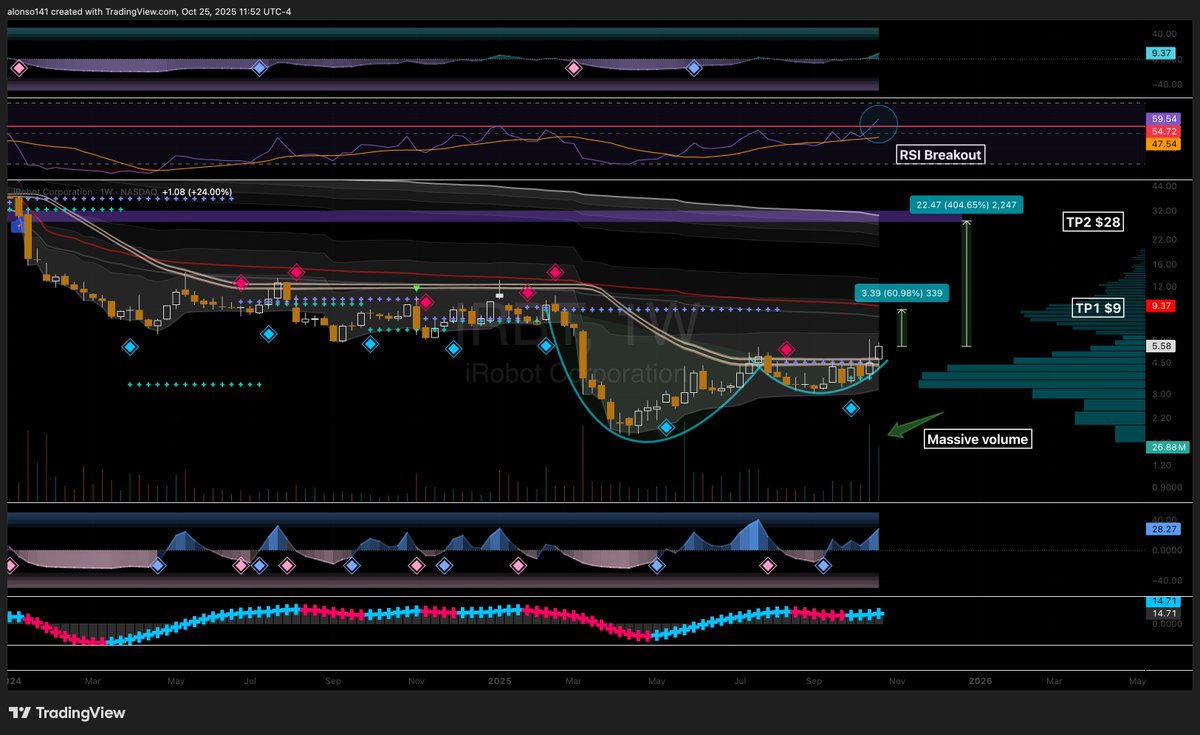Click the TradingView logo
Screen dimensions: 1200x735
click(67, 713)
